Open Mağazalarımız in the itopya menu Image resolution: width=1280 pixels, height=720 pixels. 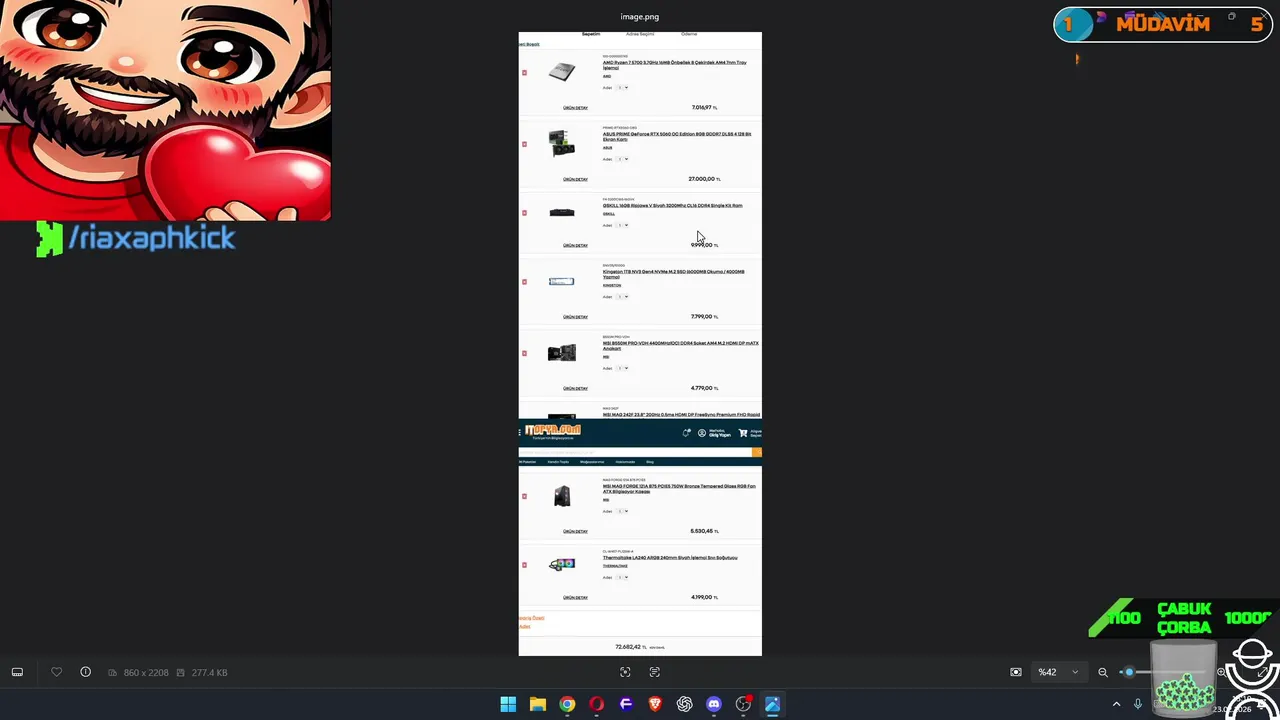pyautogui.click(x=592, y=462)
